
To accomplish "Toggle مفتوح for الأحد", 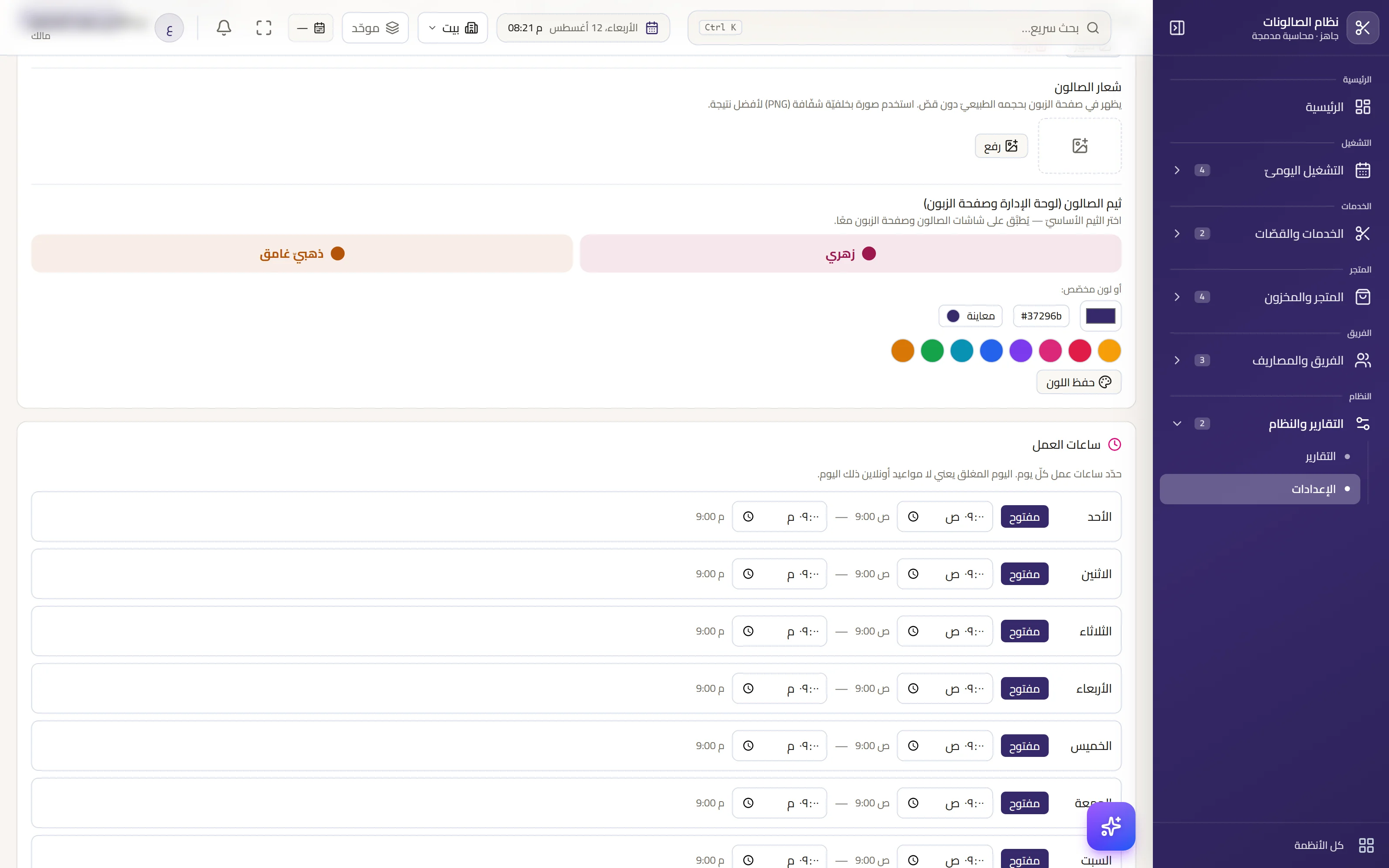I will pos(1024,516).
